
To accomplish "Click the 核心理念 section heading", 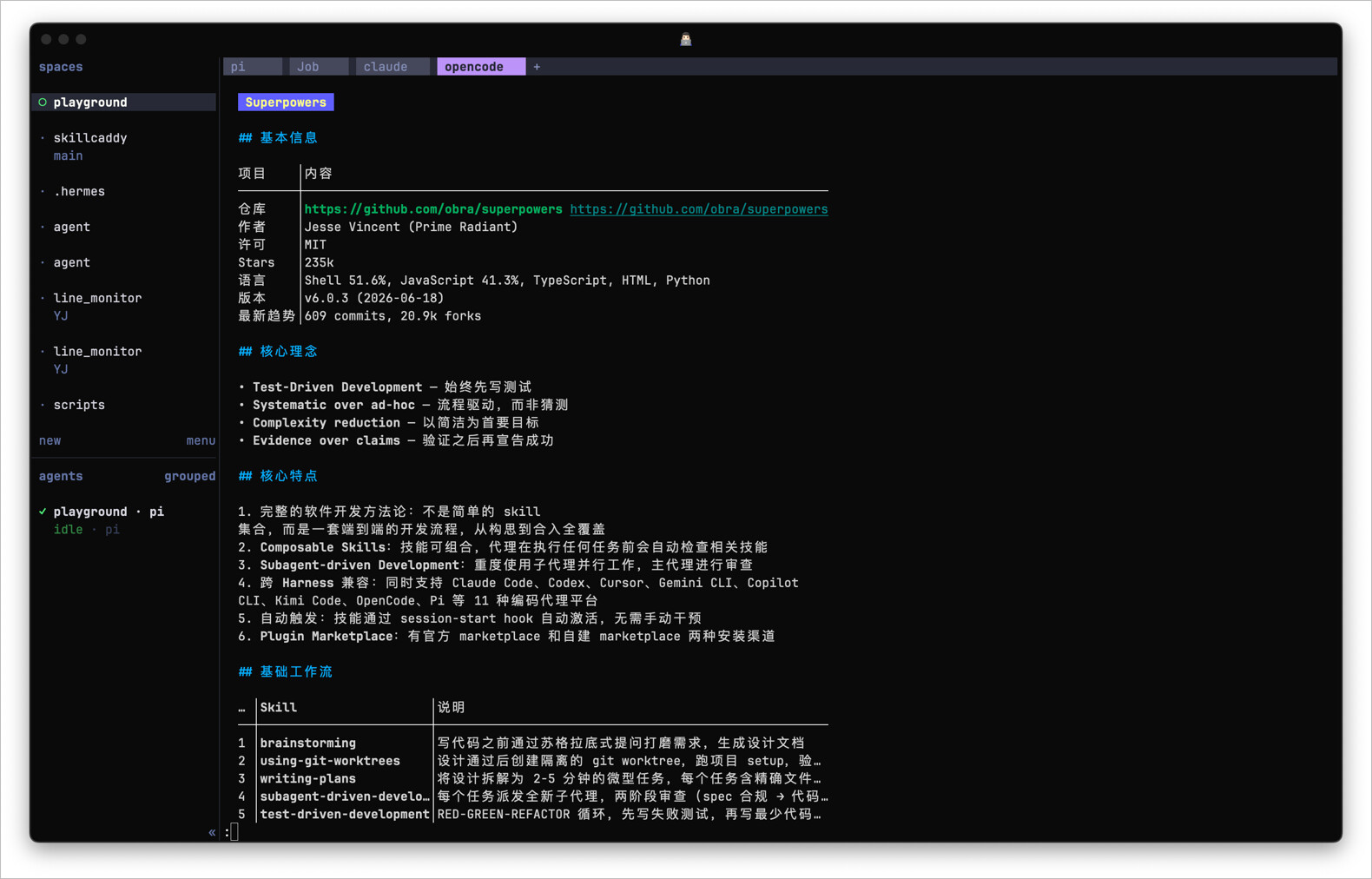I will pyautogui.click(x=278, y=352).
